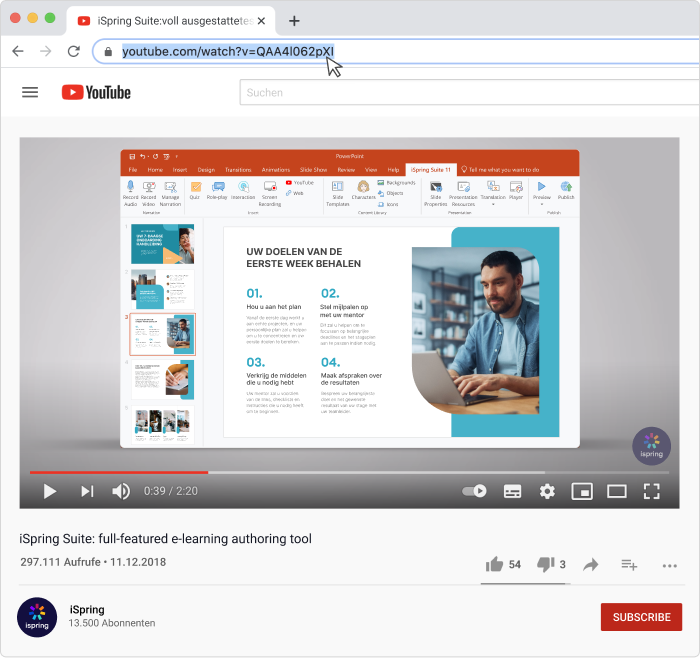Go to the YouTube home logo
The height and width of the screenshot is (658, 700).
96,92
